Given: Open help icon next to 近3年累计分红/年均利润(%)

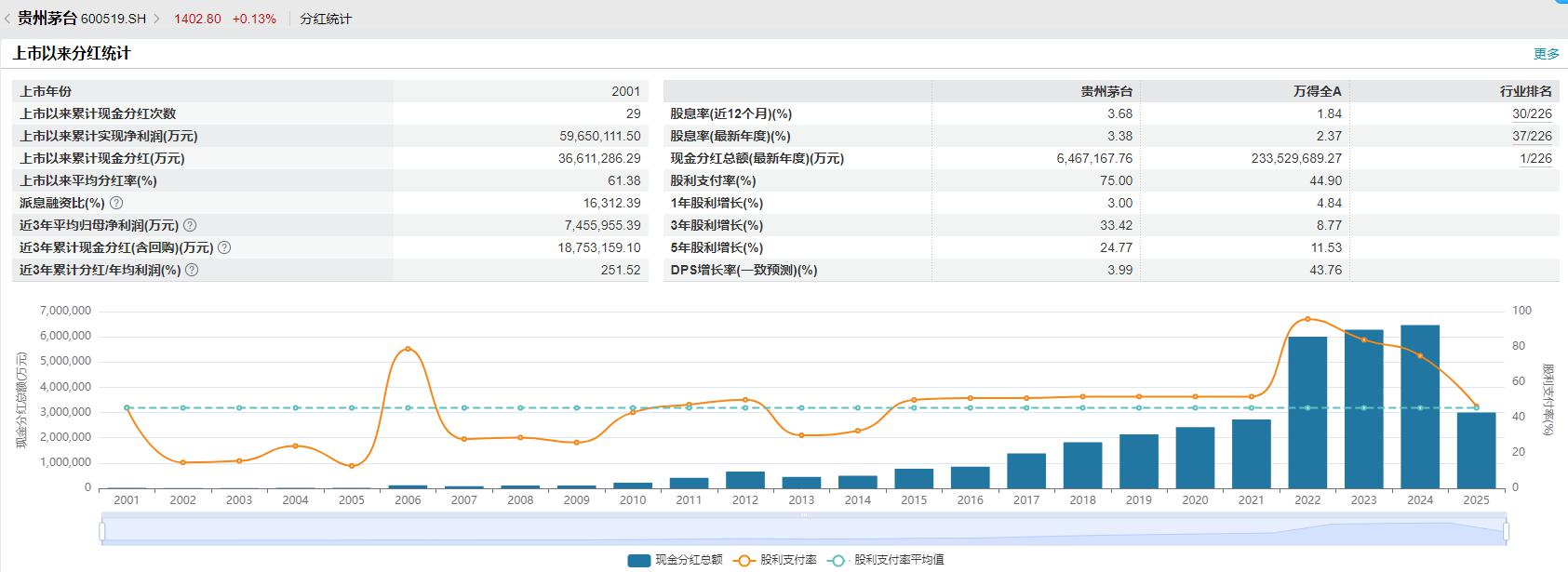Looking at the screenshot, I should pos(192,270).
